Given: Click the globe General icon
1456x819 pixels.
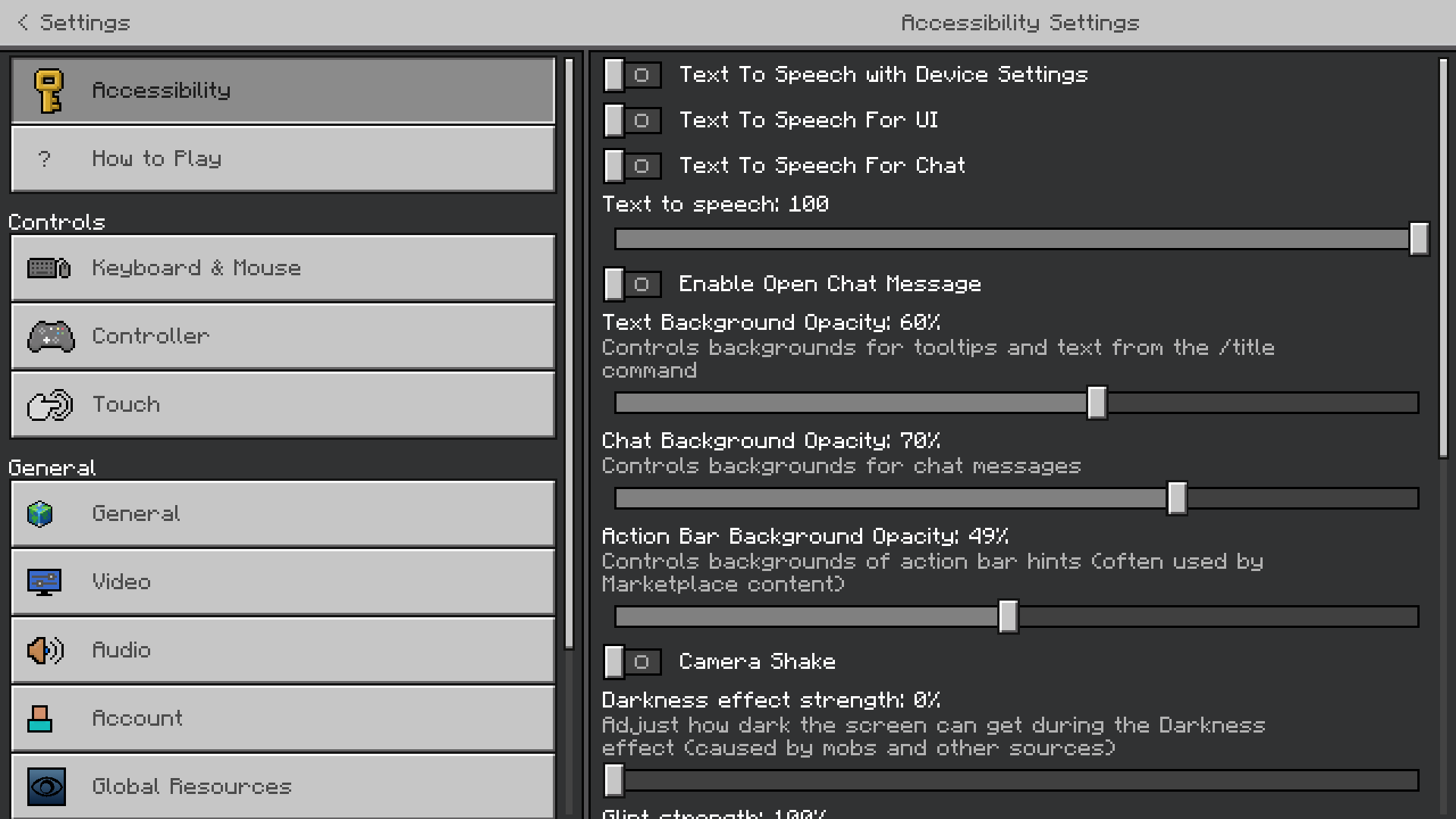Looking at the screenshot, I should pos(40,514).
